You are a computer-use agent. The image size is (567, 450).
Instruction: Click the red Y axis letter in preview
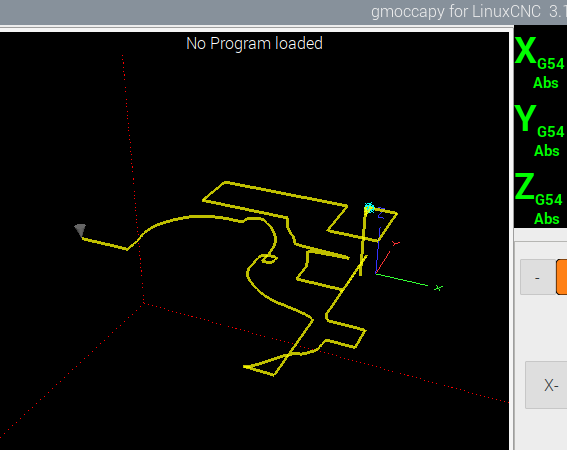click(396, 244)
